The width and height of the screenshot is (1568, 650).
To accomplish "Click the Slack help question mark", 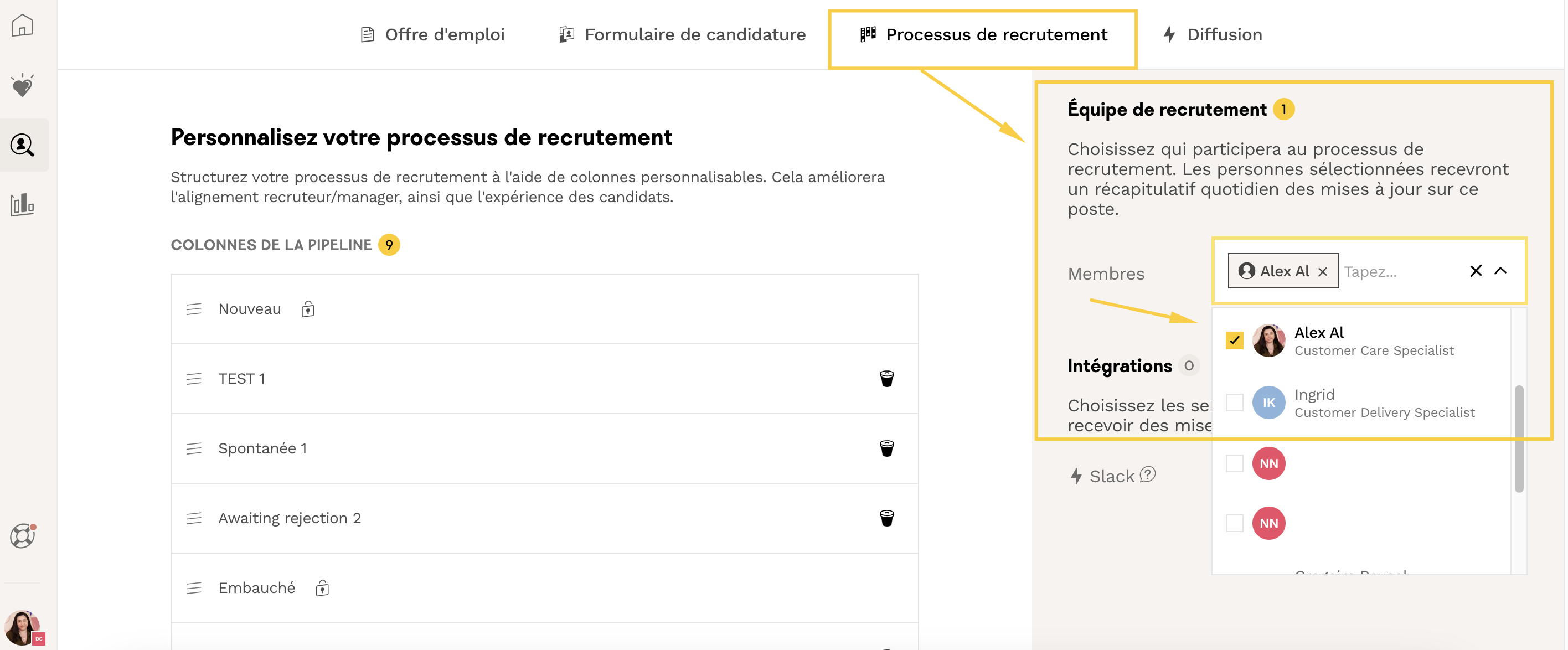I will [x=1147, y=474].
